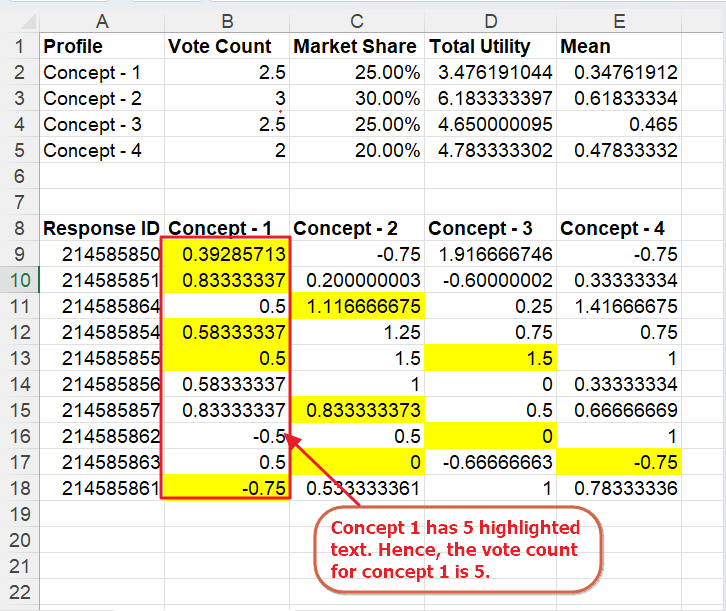Click the column E header
Screen dimensions: 726x611
tap(619, 17)
